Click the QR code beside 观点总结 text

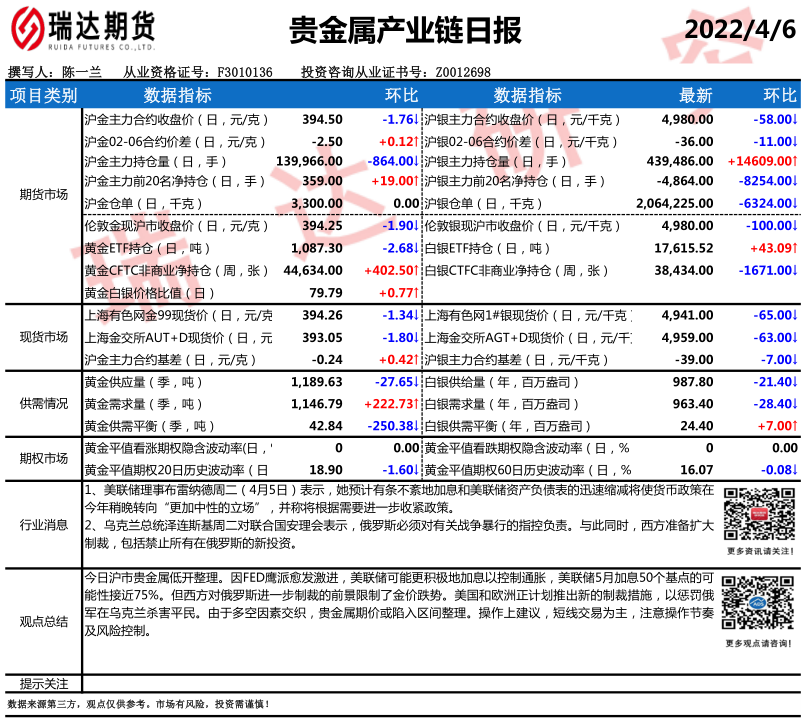759,604
